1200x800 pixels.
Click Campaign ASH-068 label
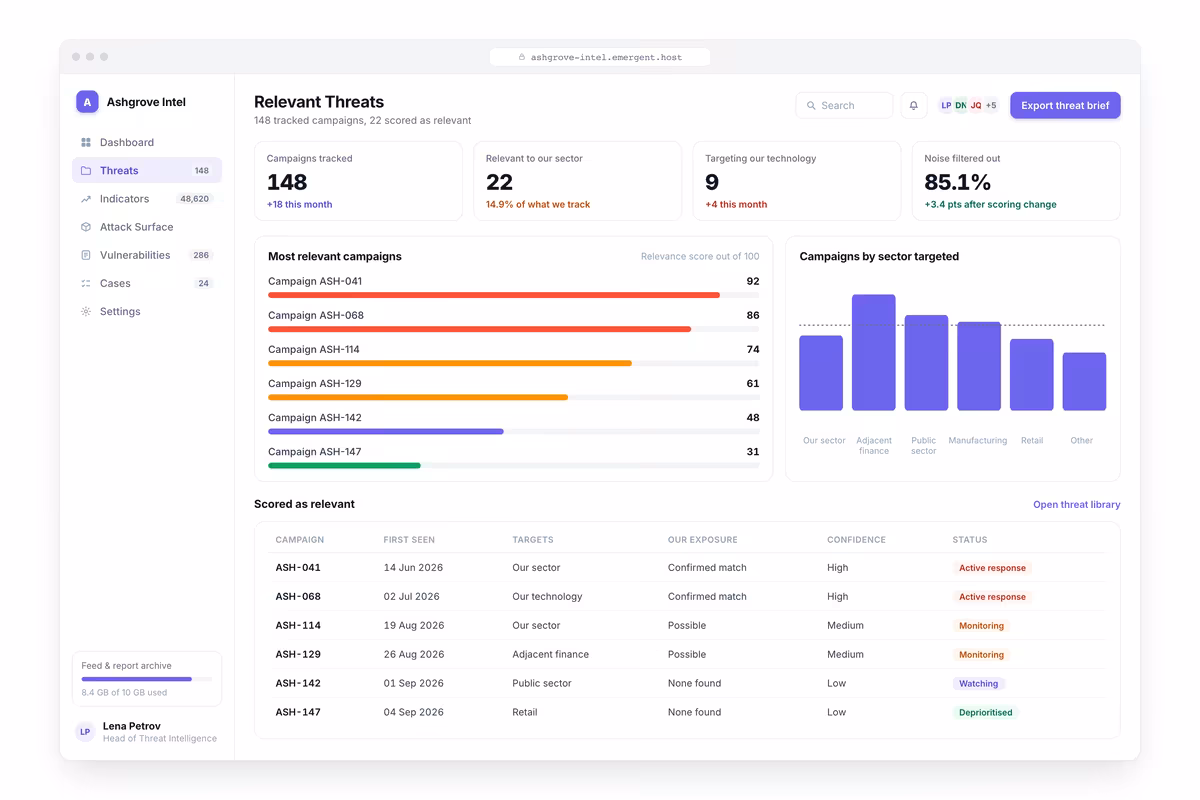point(316,315)
